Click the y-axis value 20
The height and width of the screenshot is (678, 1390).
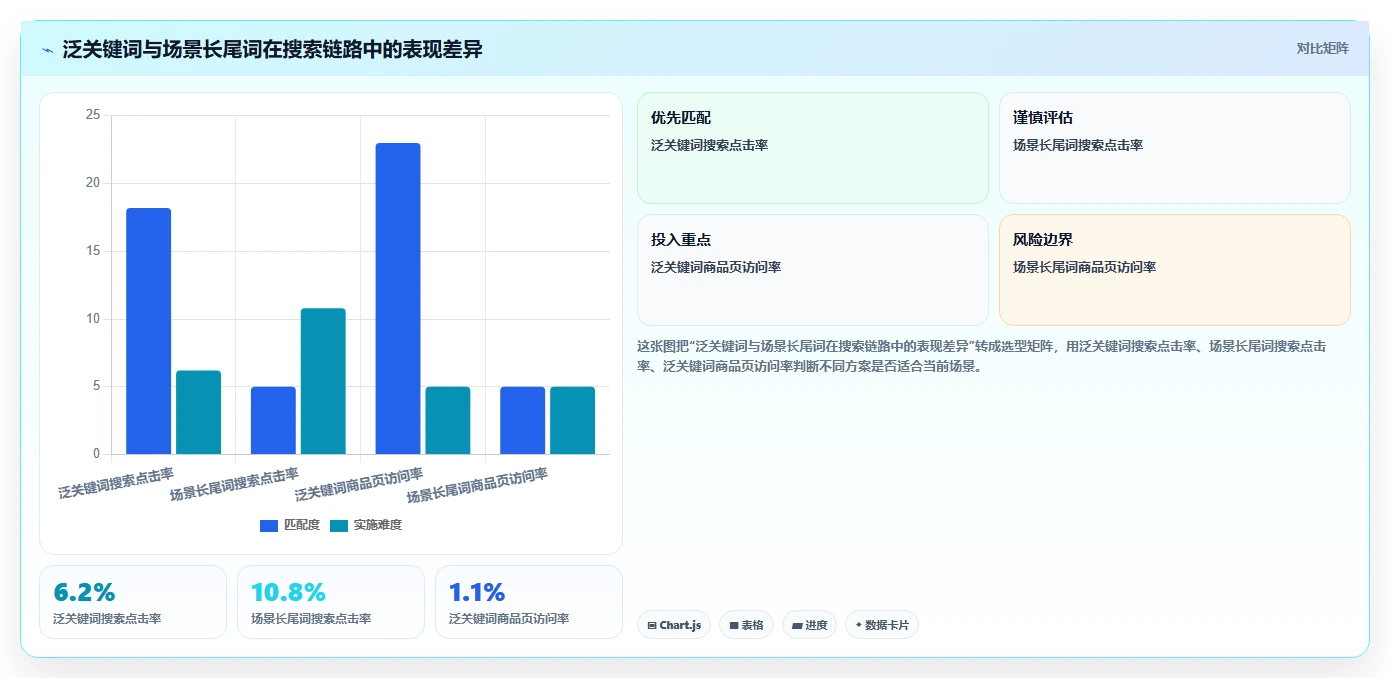[93, 183]
